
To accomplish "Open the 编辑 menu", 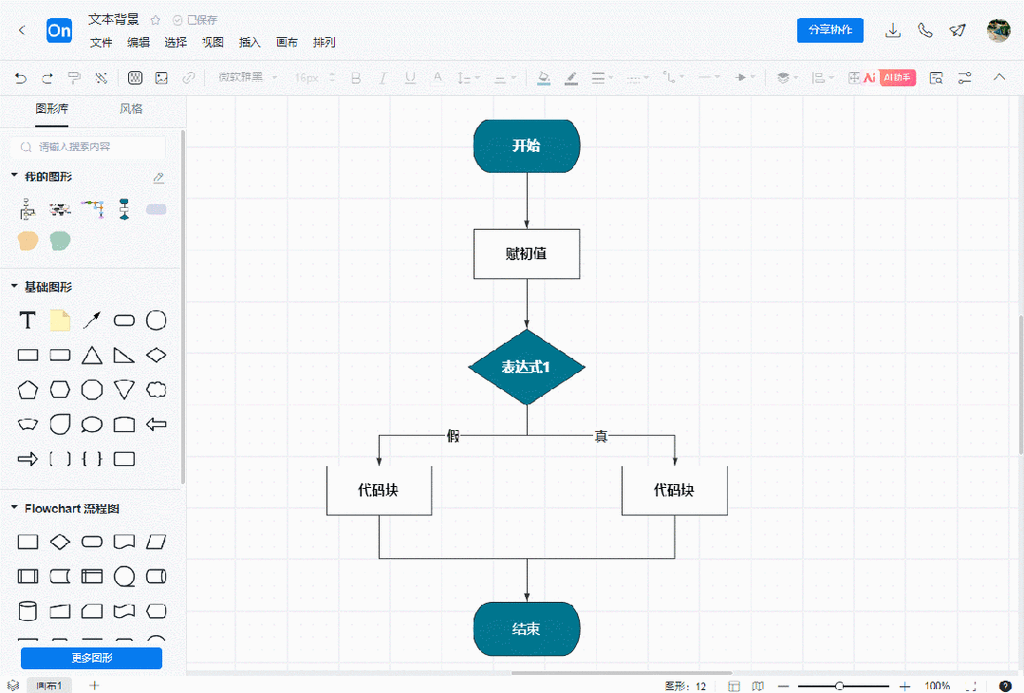I will click(x=138, y=42).
